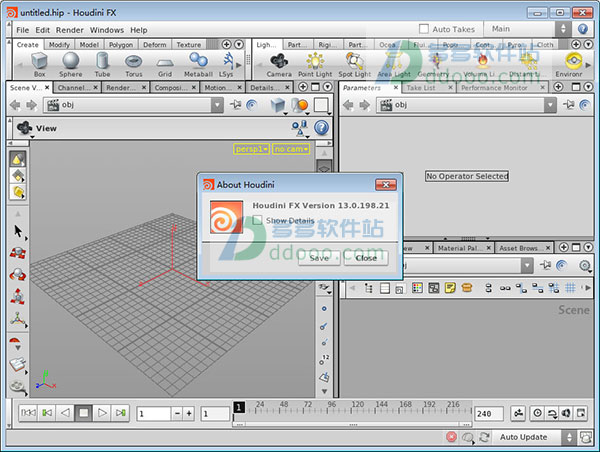Open the Asset Browser tab
Image resolution: width=600 pixels, height=452 pixels.
(518, 248)
